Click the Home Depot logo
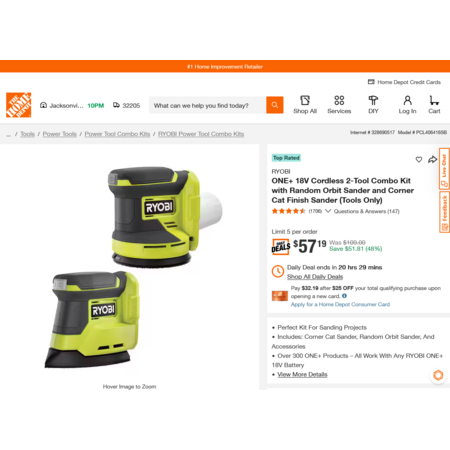The image size is (450, 450). click(x=19, y=105)
